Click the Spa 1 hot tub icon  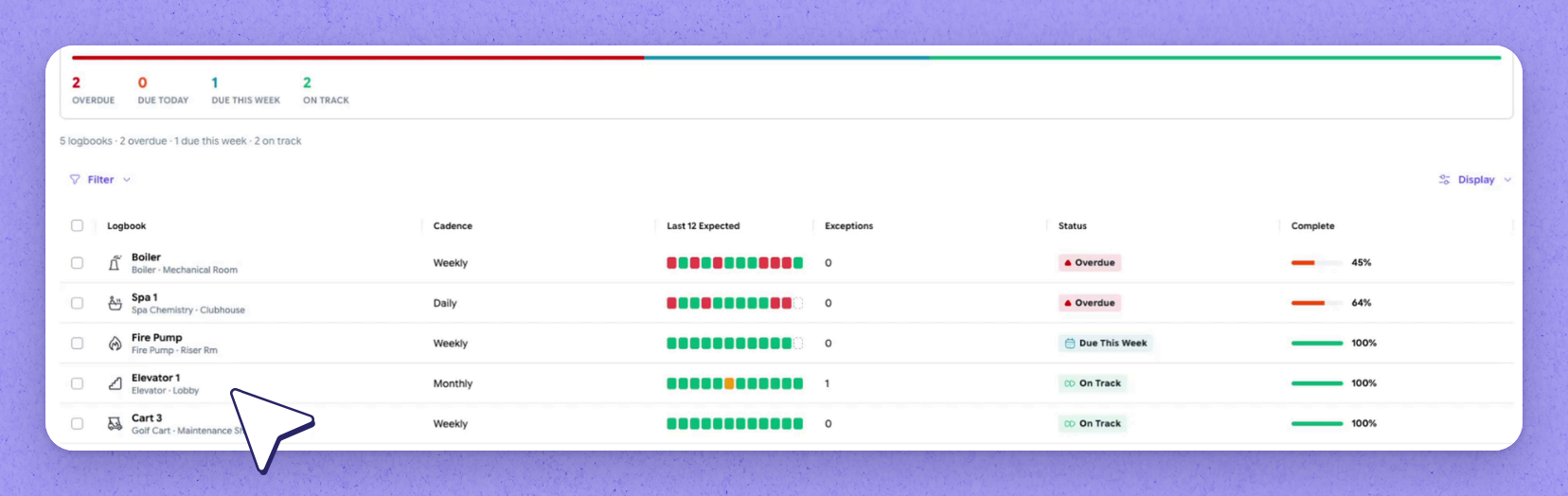click(x=115, y=303)
